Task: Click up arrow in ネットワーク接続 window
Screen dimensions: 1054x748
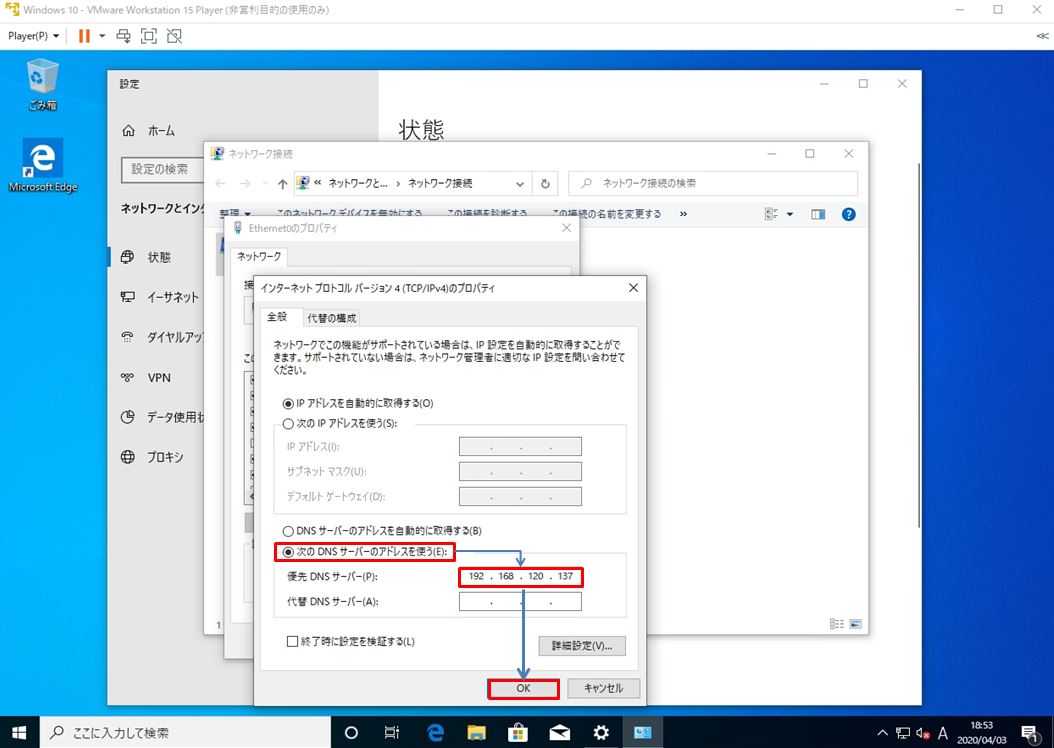Action: pyautogui.click(x=282, y=183)
